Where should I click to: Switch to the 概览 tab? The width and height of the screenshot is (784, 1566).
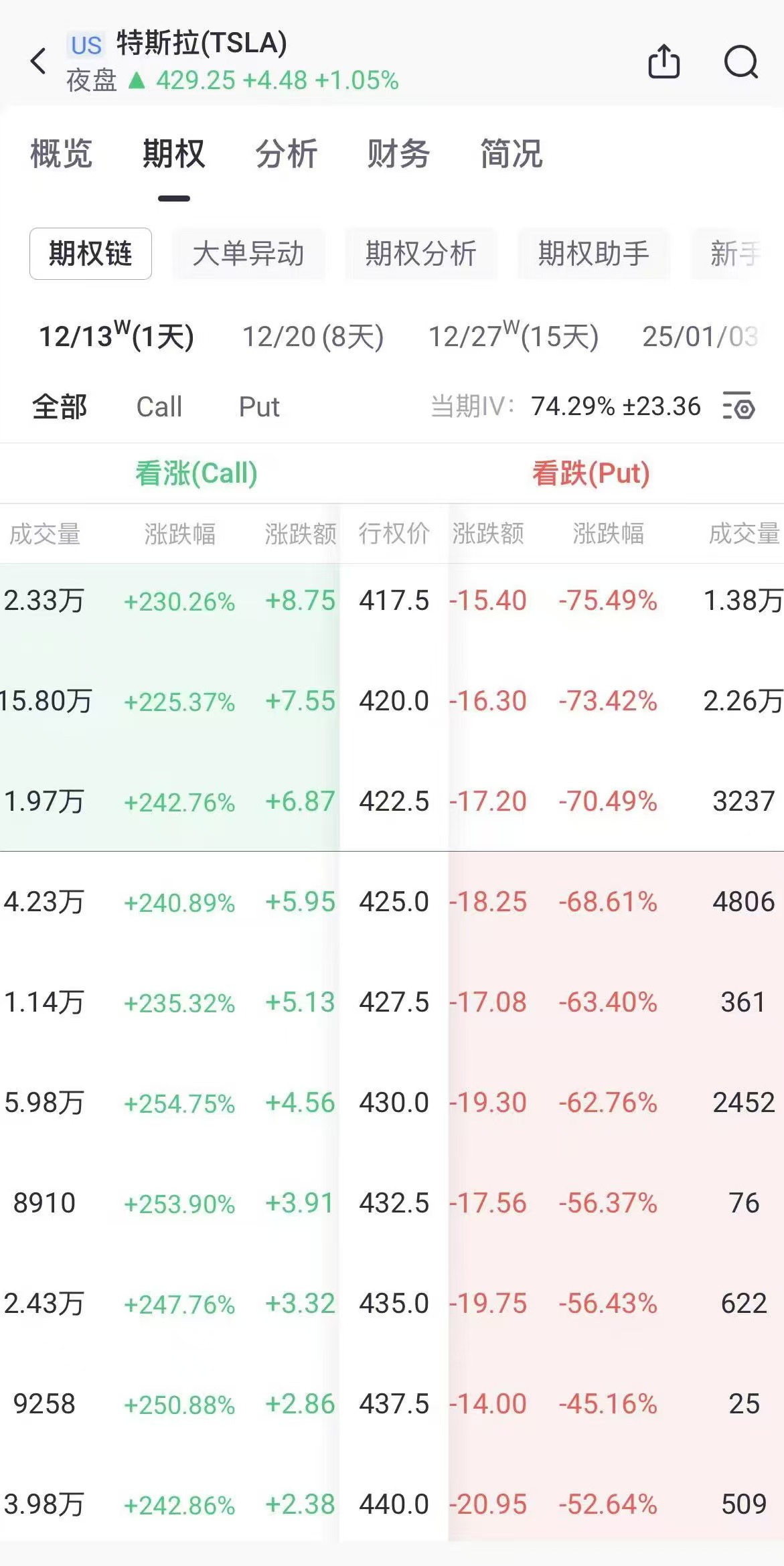61,154
